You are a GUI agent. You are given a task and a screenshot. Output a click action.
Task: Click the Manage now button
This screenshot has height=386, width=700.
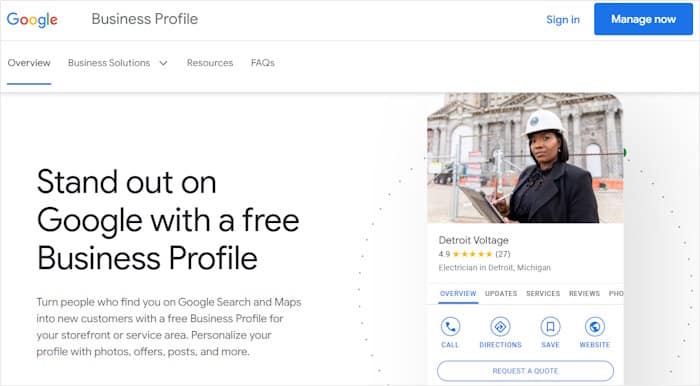pyautogui.click(x=643, y=19)
